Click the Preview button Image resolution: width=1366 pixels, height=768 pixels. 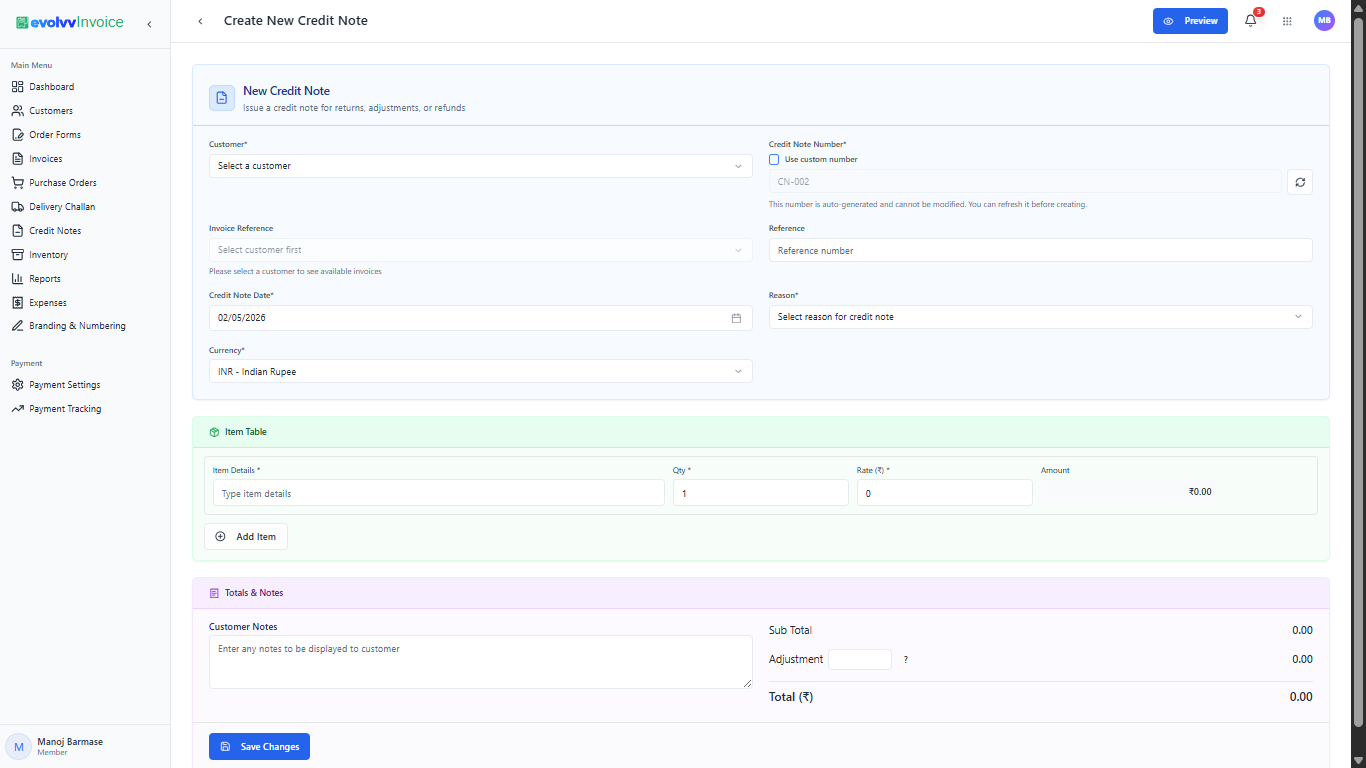[x=1190, y=21]
